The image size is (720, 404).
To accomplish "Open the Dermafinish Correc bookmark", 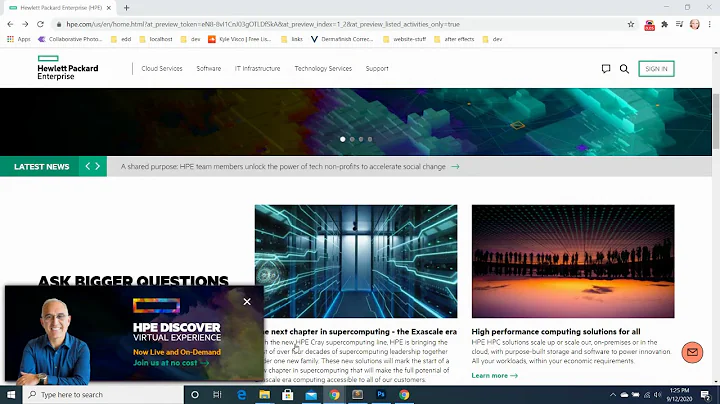I will 342,39.
